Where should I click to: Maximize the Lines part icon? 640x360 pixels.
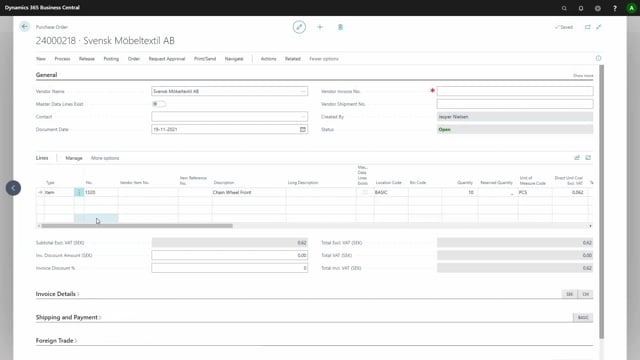pos(588,158)
